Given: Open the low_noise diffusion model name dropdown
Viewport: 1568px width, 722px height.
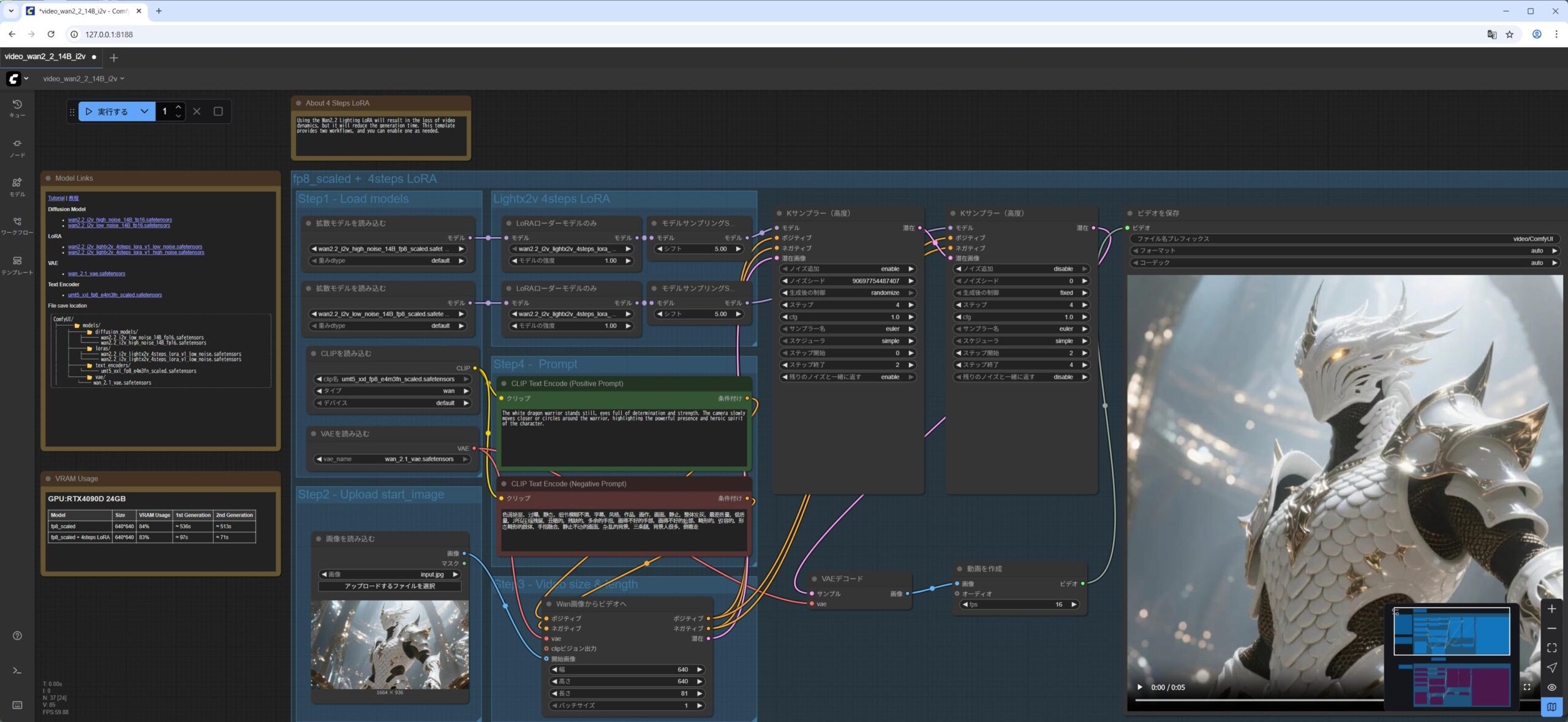Looking at the screenshot, I should click(x=389, y=314).
